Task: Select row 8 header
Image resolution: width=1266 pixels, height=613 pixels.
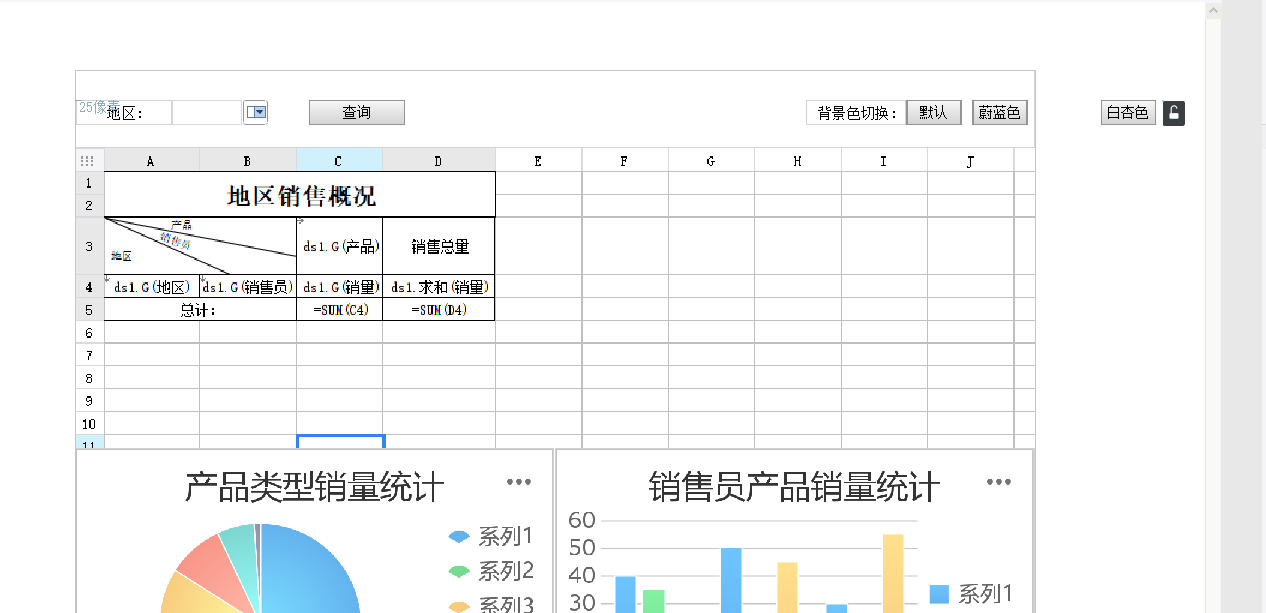Action: (x=90, y=378)
